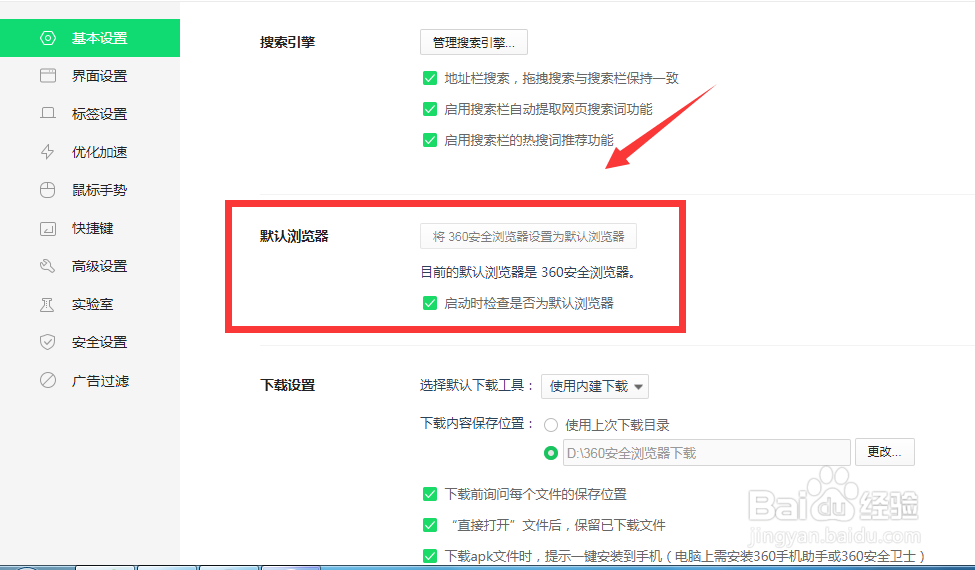Uncheck 启动时检查是否为默认浏览器

click(x=430, y=303)
